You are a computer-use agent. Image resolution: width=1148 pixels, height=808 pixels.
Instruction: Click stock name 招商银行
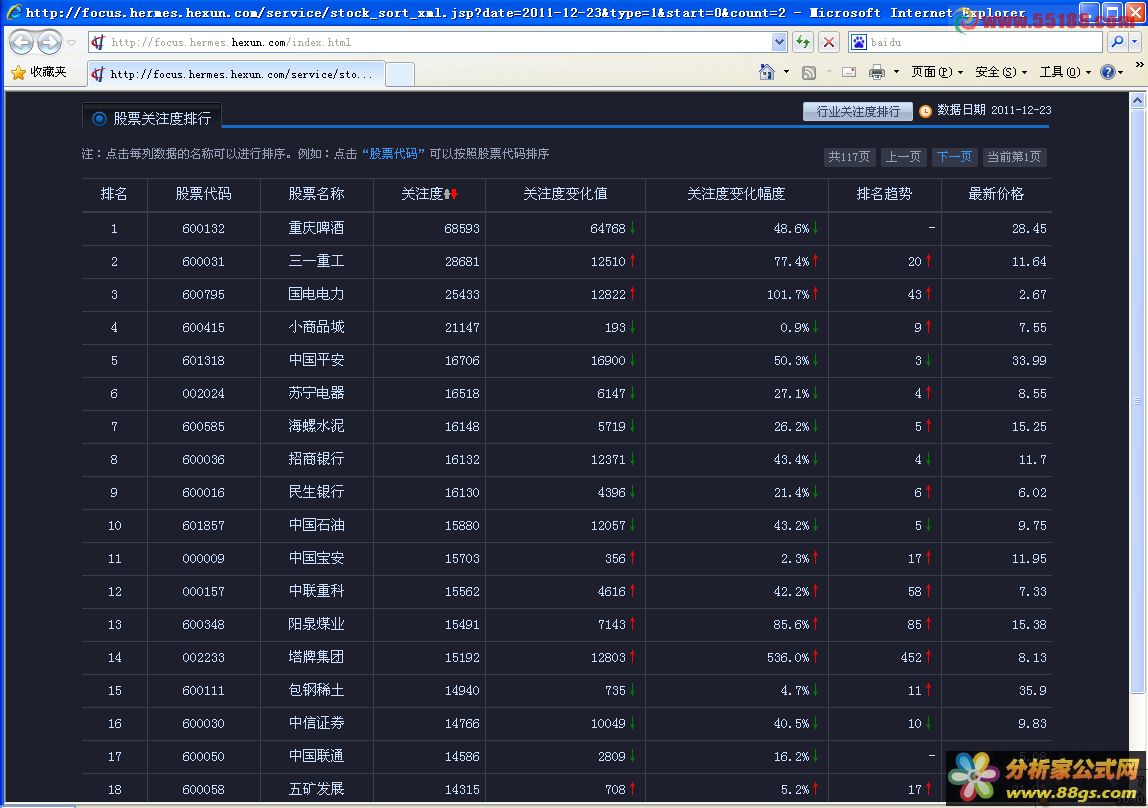pyautogui.click(x=316, y=458)
